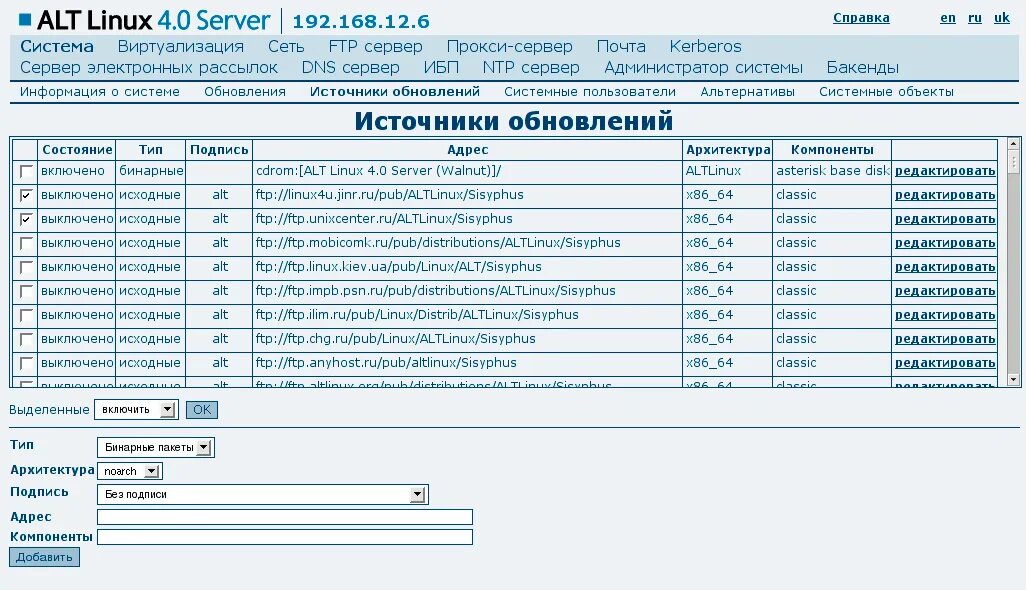The height and width of the screenshot is (590, 1026).
Task: Go to the Почта section
Action: tap(621, 46)
